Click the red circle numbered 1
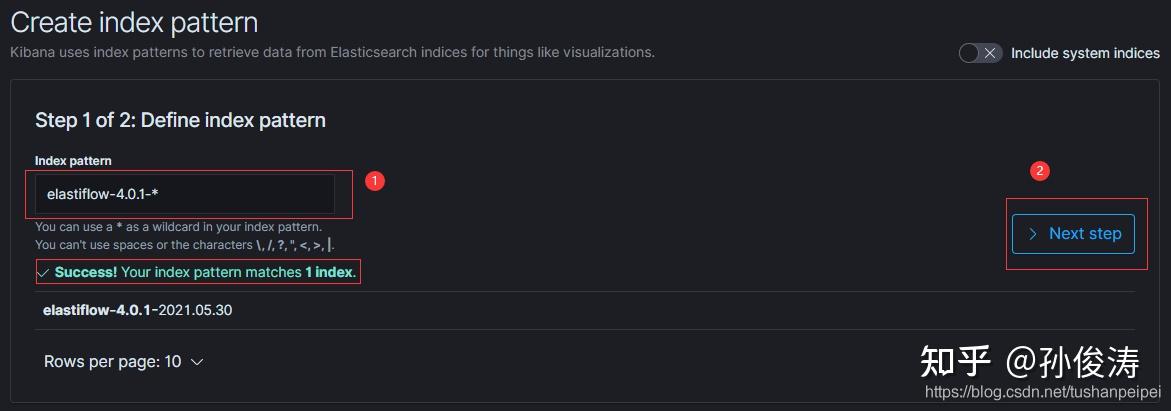1171x411 pixels. 374,181
